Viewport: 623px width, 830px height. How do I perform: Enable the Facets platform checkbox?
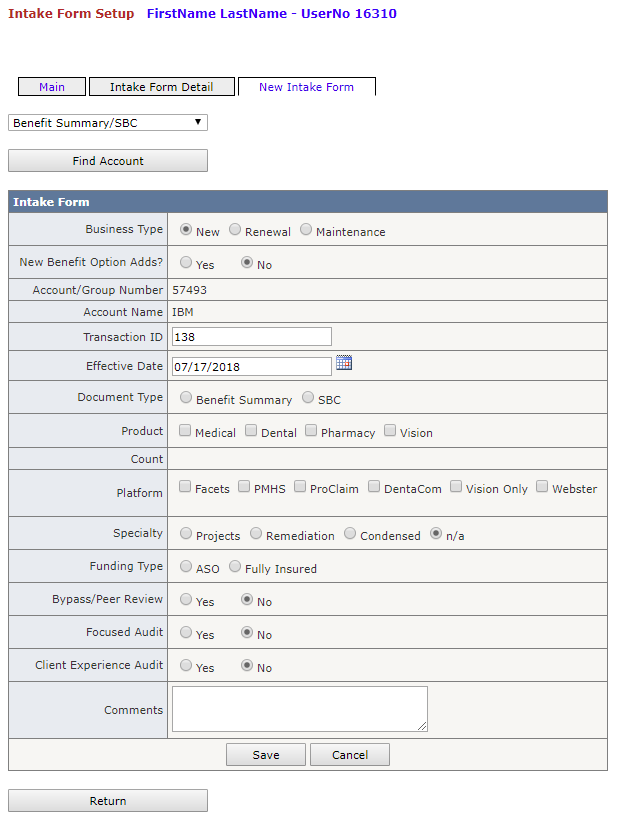pos(185,486)
